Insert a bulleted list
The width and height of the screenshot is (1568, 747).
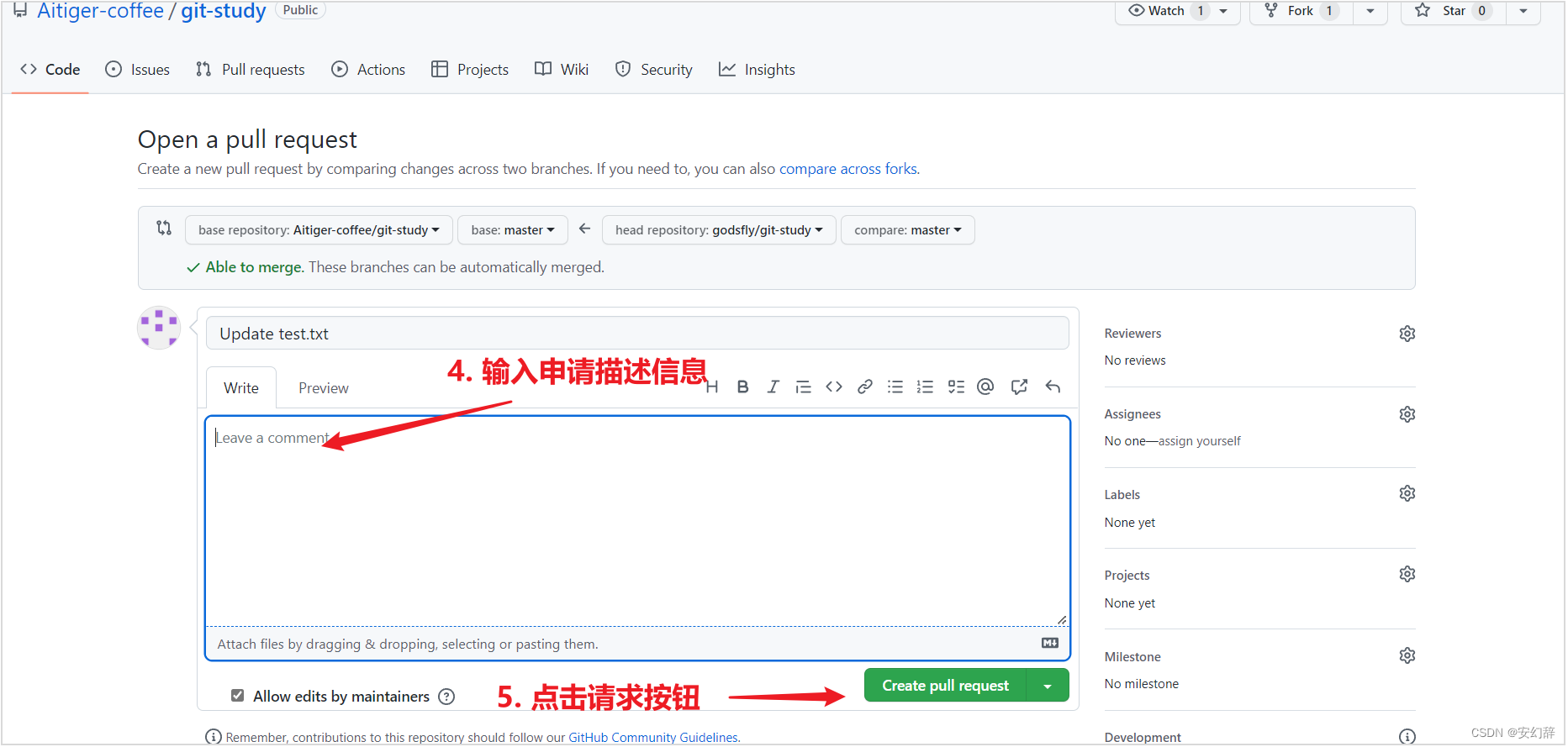[x=895, y=387]
